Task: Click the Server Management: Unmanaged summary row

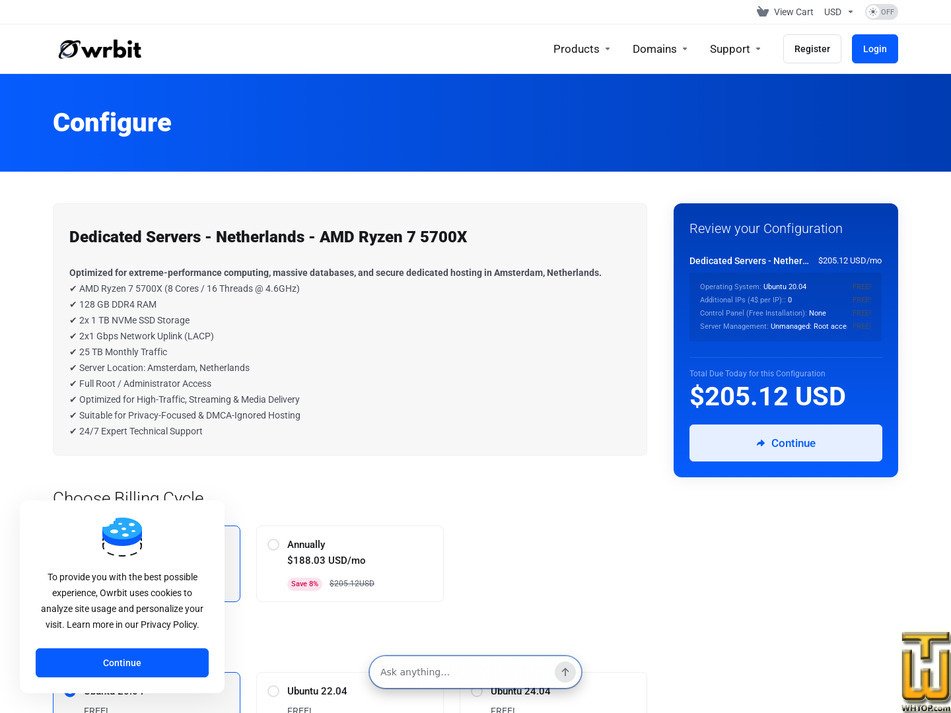Action: tap(785, 326)
